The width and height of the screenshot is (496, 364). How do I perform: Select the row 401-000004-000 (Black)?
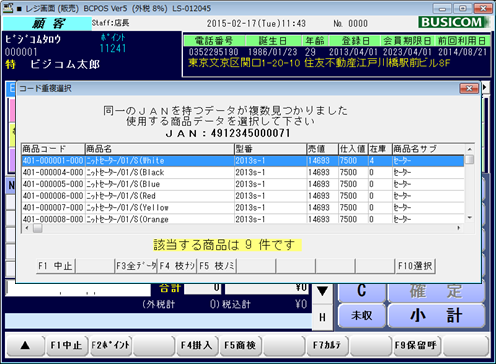[243, 172]
